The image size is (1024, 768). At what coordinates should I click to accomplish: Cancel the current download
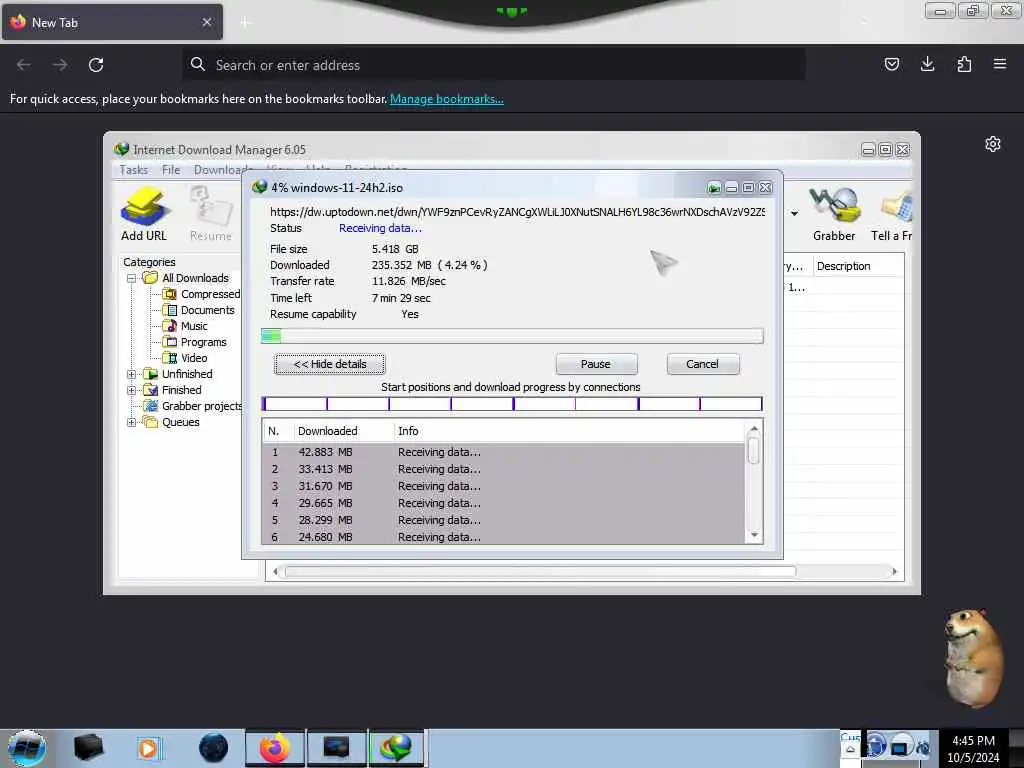pos(703,364)
